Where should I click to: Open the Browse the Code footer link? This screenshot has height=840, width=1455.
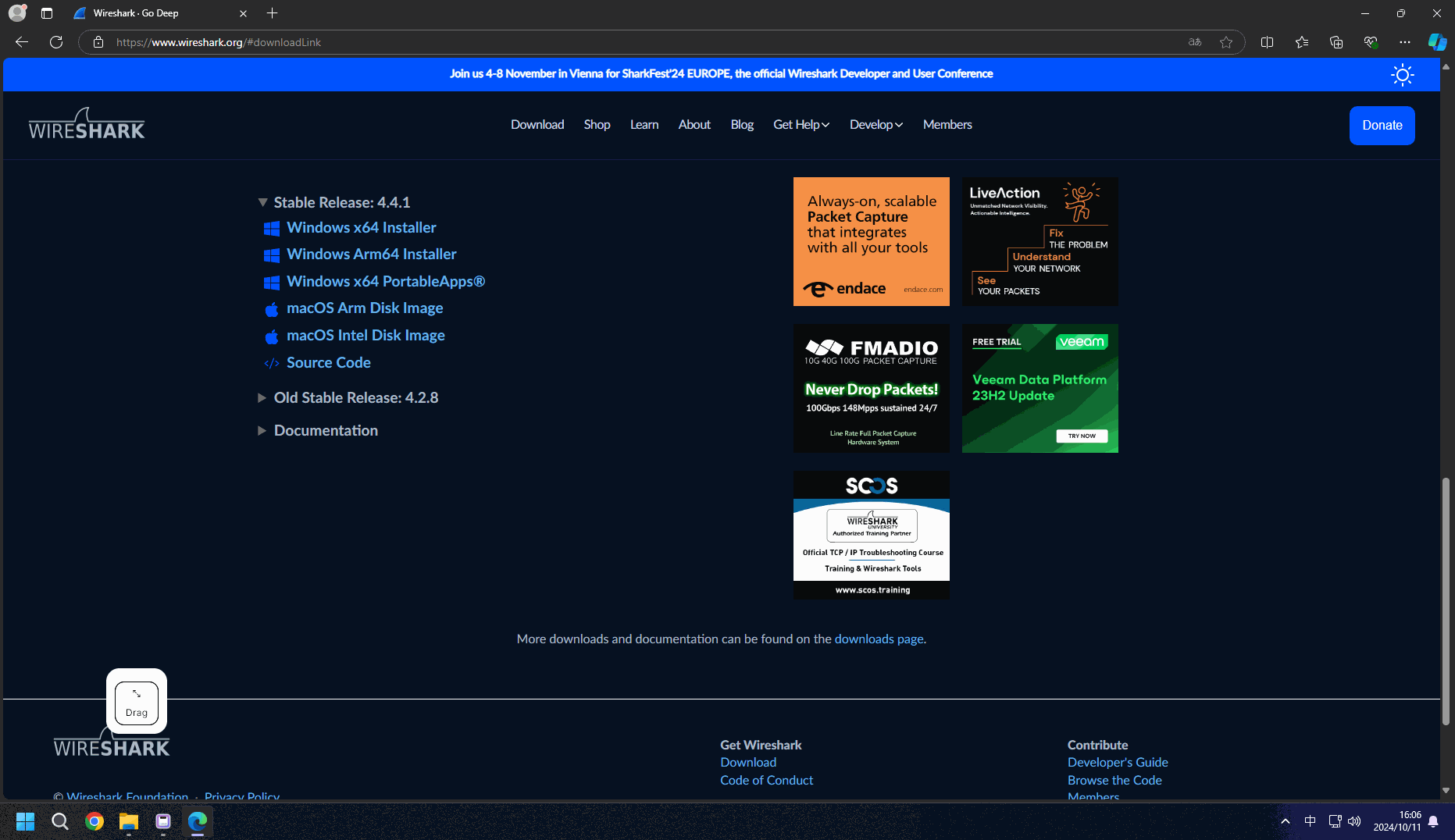click(1114, 781)
